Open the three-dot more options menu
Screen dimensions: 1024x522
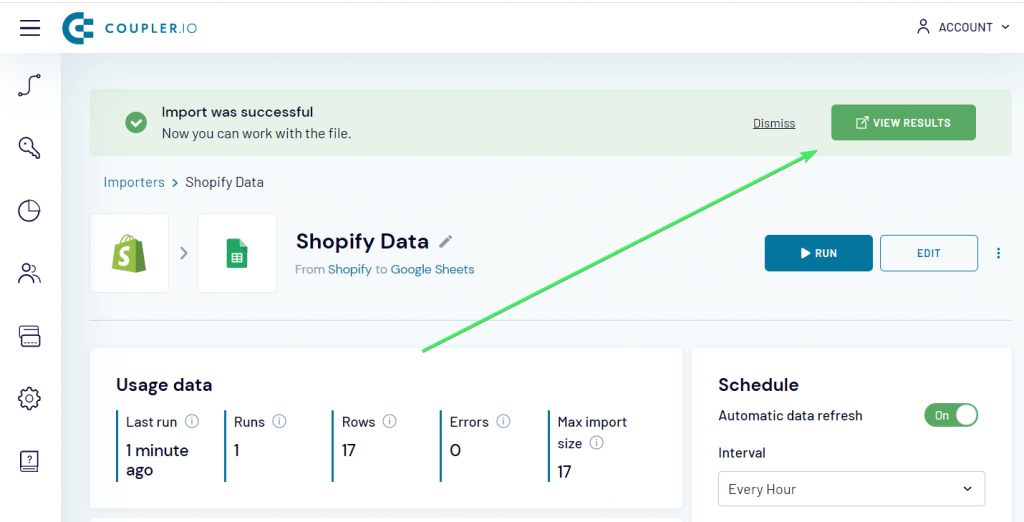(998, 253)
